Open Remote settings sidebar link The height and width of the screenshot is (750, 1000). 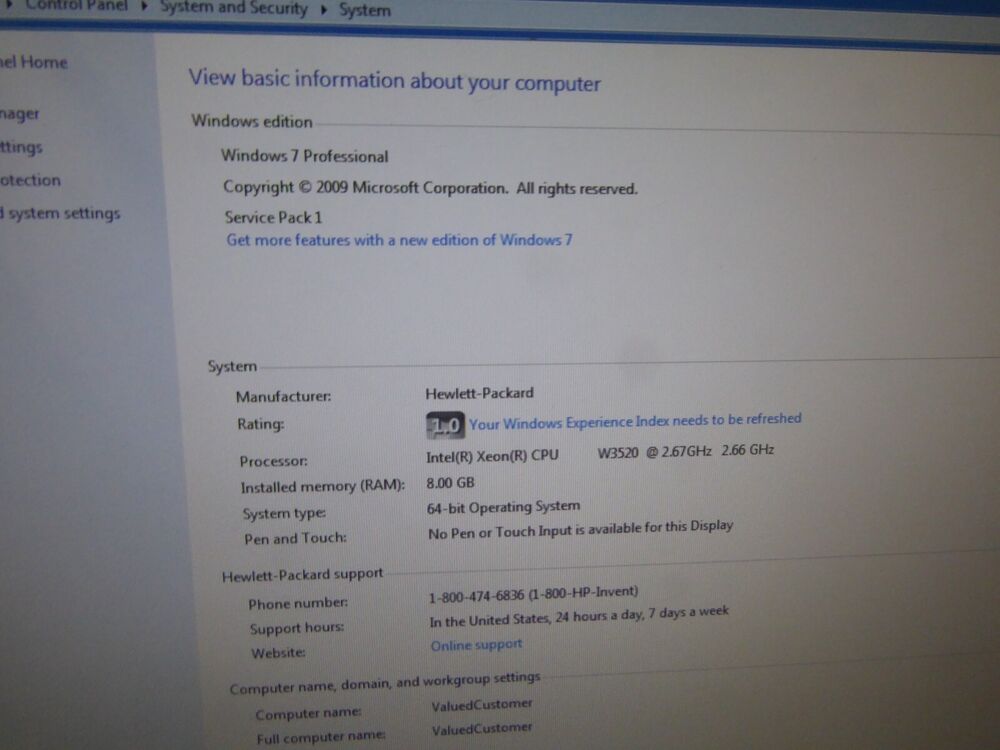click(21, 147)
